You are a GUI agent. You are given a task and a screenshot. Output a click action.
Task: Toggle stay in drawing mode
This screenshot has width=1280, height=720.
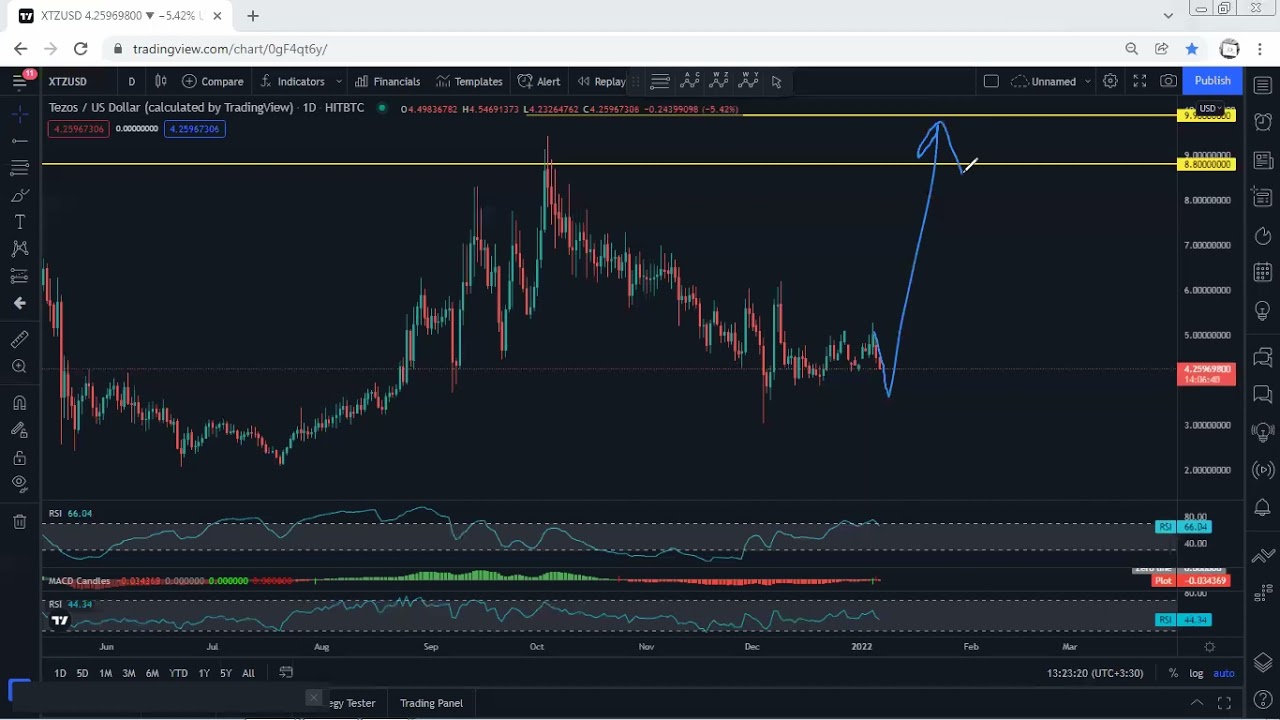click(x=19, y=430)
